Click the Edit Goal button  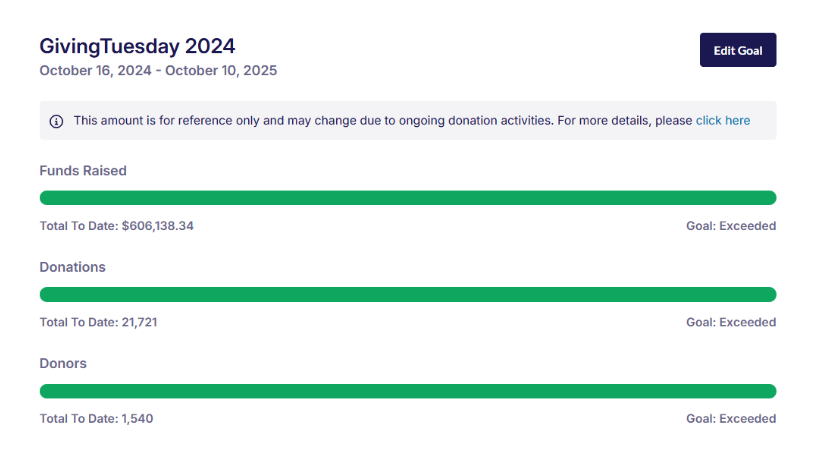[737, 50]
